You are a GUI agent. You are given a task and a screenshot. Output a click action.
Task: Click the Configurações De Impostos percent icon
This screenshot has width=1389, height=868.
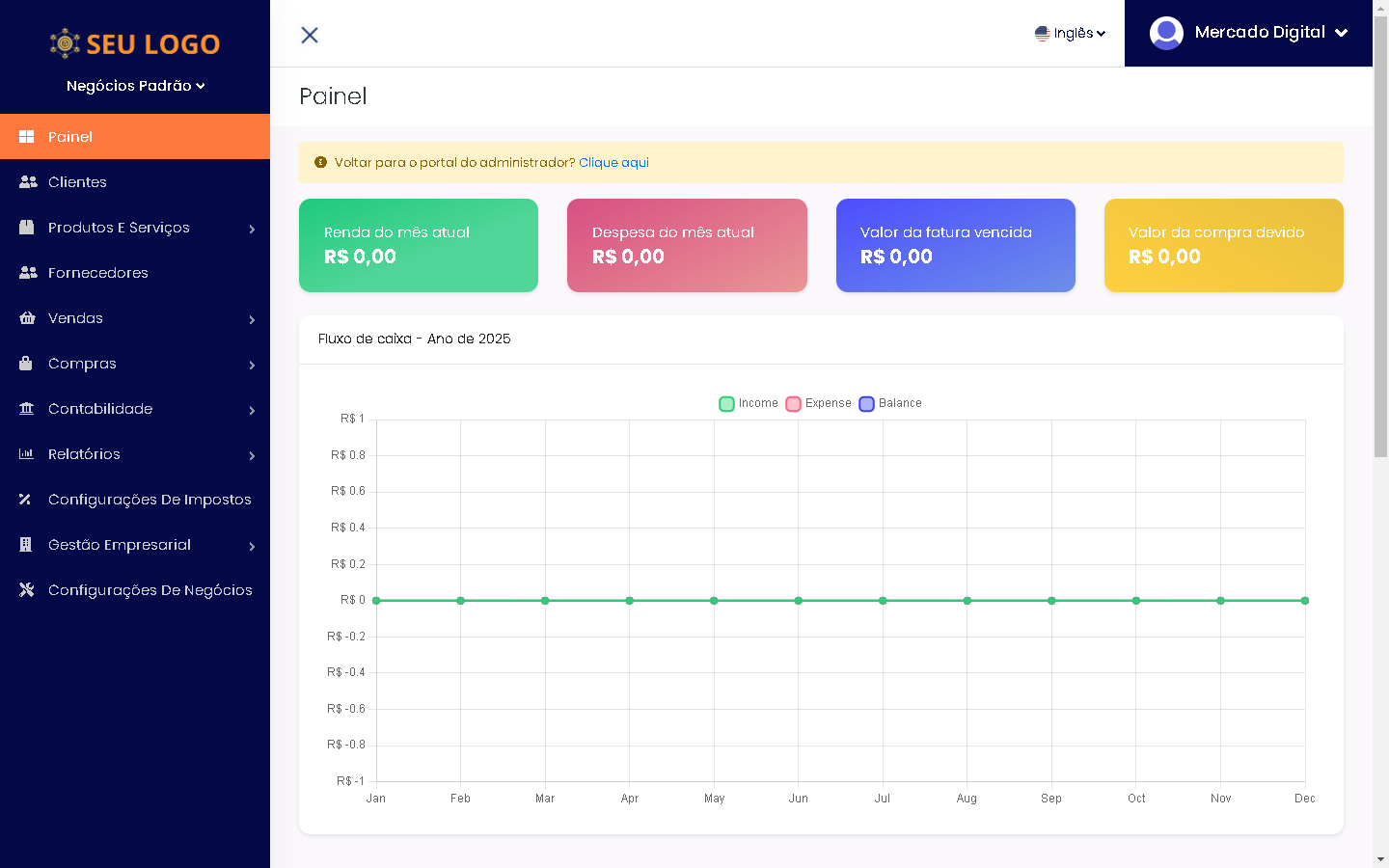point(26,500)
